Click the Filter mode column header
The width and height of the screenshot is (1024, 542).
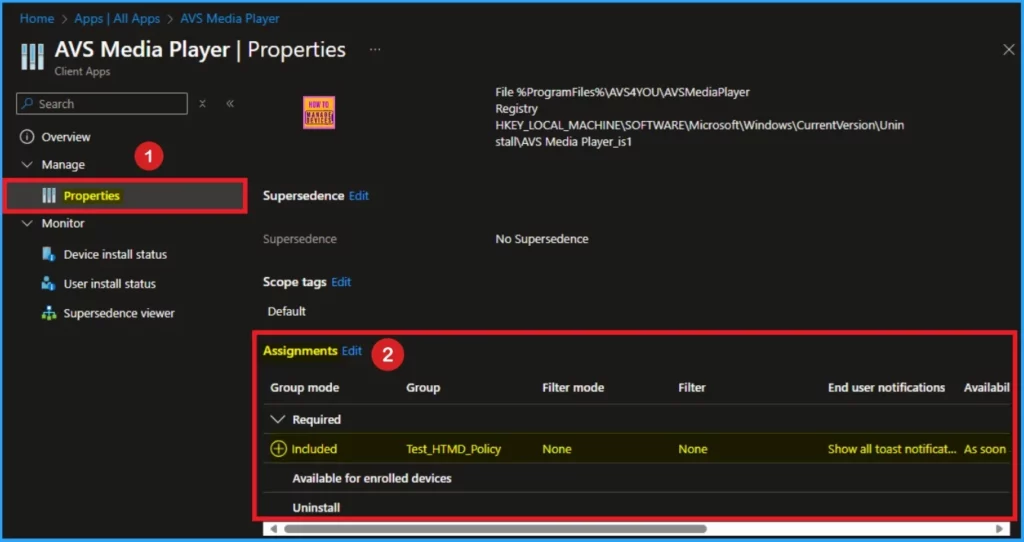(573, 387)
